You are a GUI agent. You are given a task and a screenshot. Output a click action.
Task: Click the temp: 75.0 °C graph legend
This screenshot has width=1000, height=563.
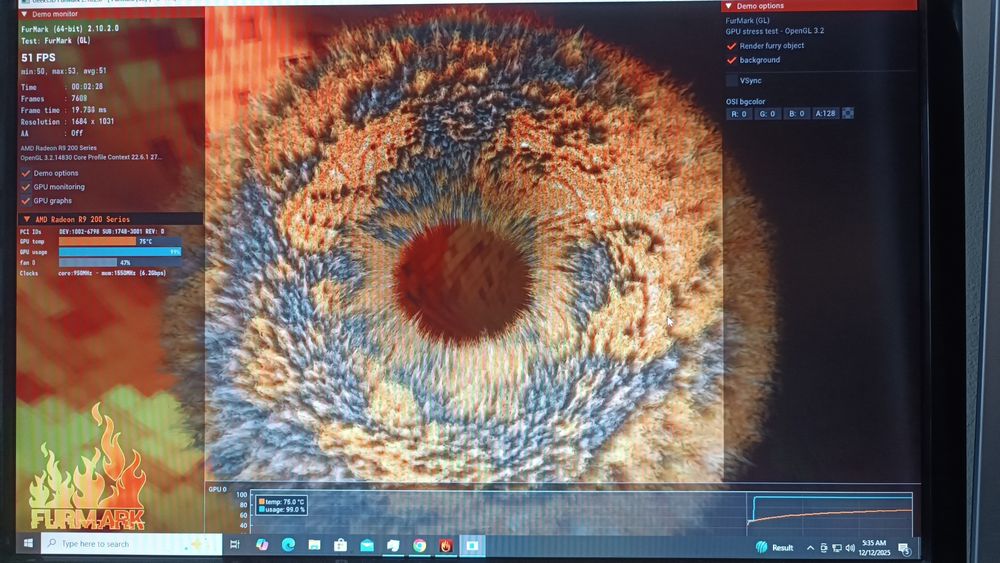[x=281, y=502]
